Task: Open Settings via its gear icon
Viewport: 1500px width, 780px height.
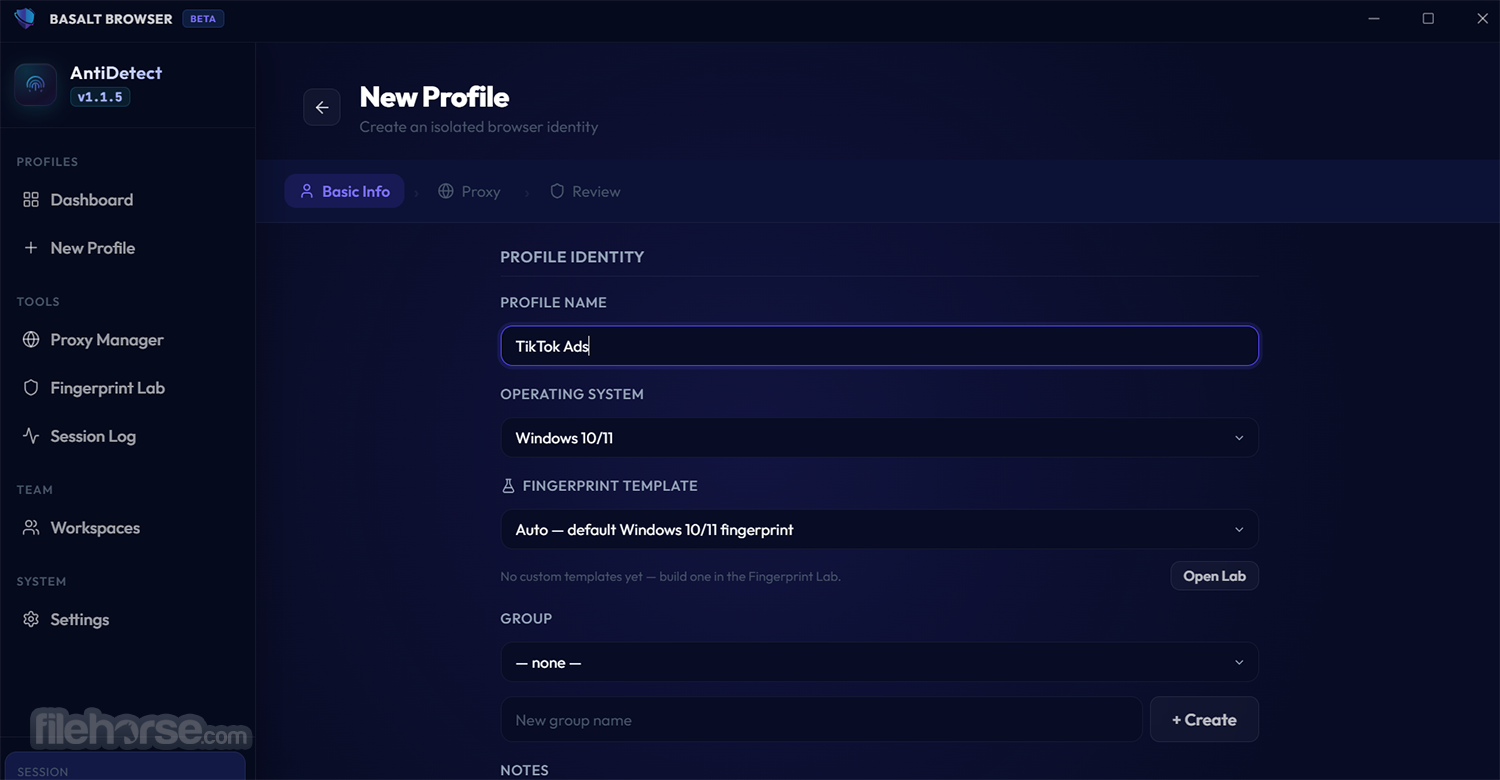Action: (x=31, y=620)
